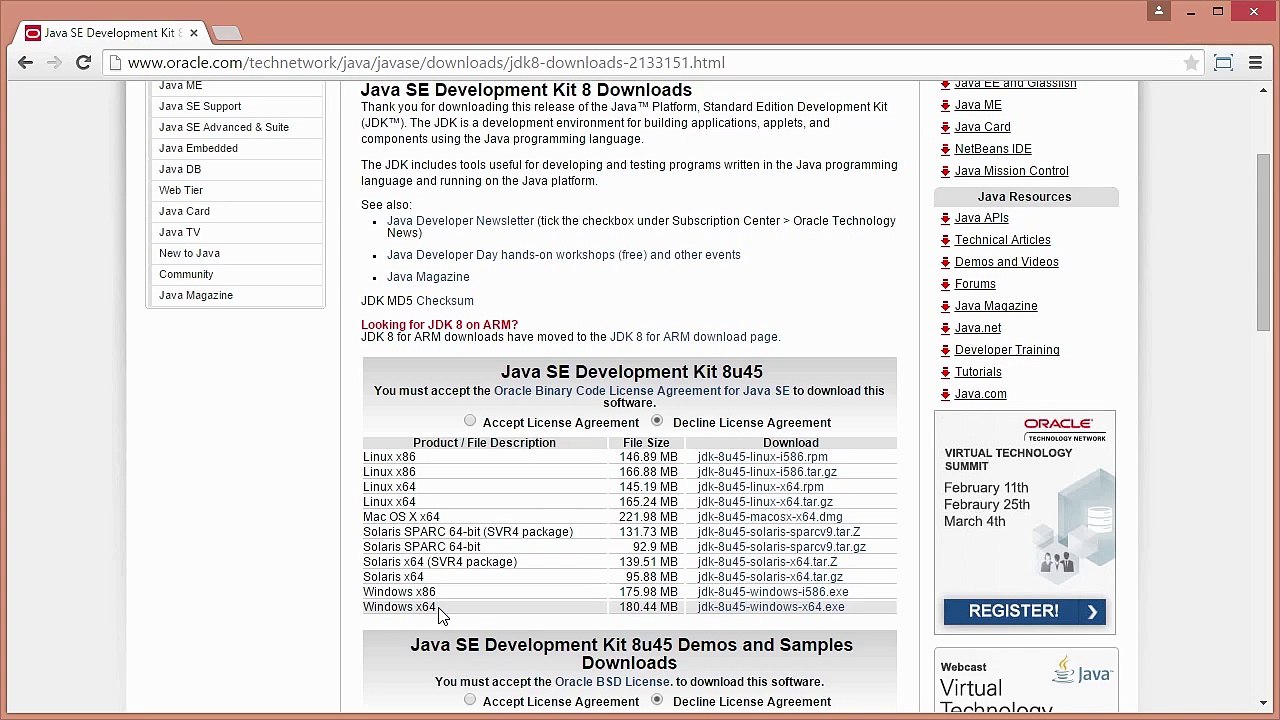Open the Oracle BSD License link

(612, 682)
